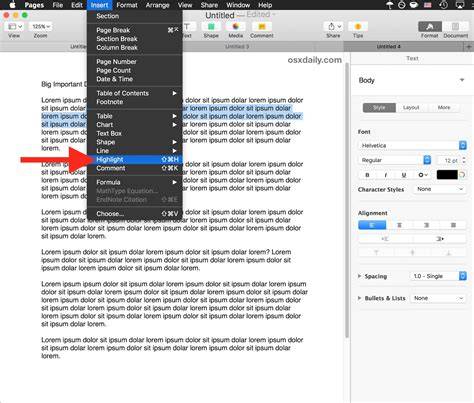This screenshot has width=474, height=403.
Task: Click the More tab button
Action: pos(444,107)
